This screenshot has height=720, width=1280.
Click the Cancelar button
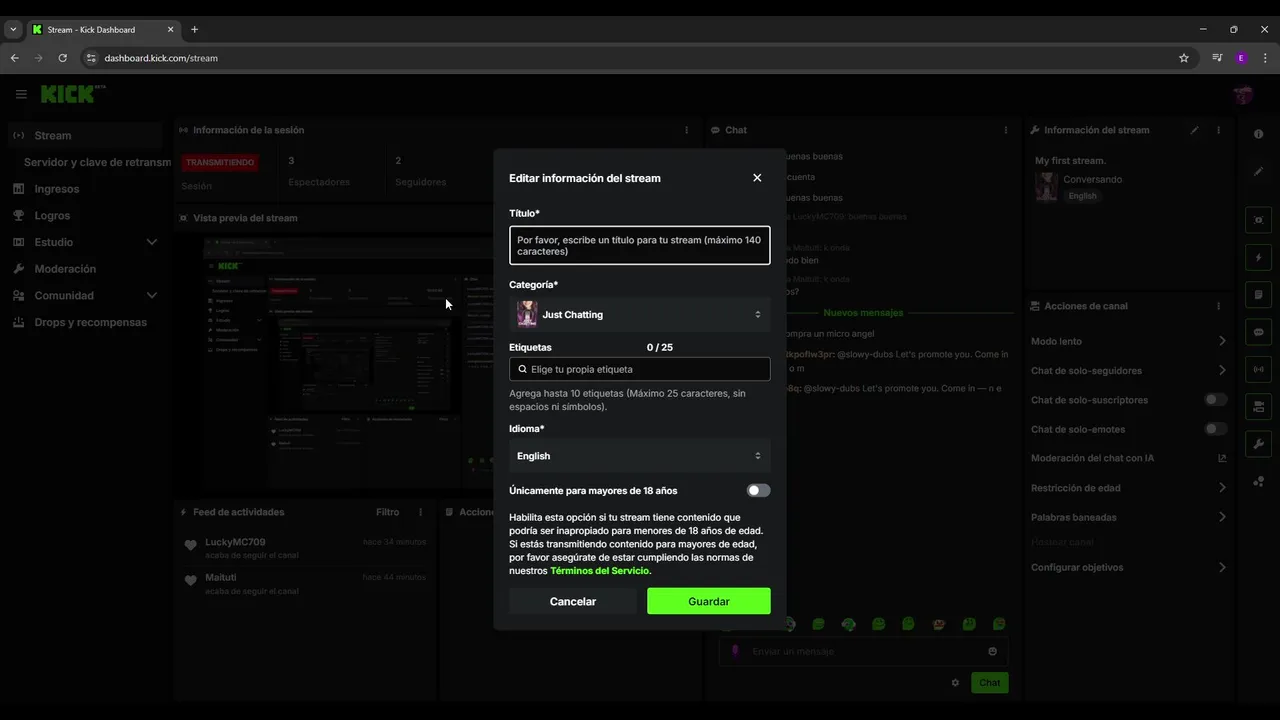(x=573, y=601)
